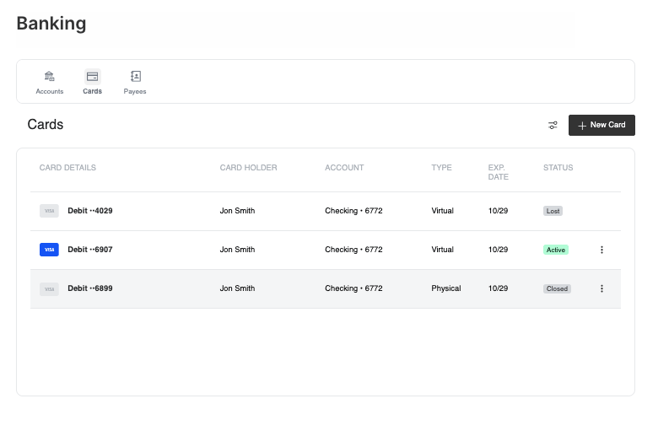This screenshot has width=669, height=447.
Task: Open the card filter settings icon
Action: pyautogui.click(x=553, y=125)
